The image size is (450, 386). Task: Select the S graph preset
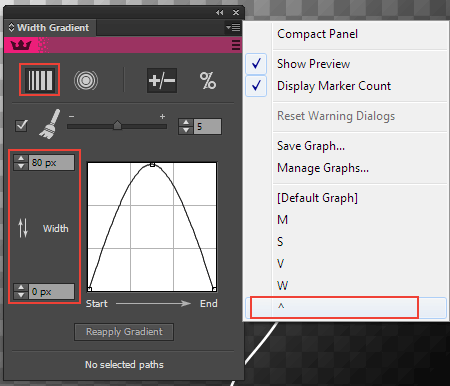345,242
